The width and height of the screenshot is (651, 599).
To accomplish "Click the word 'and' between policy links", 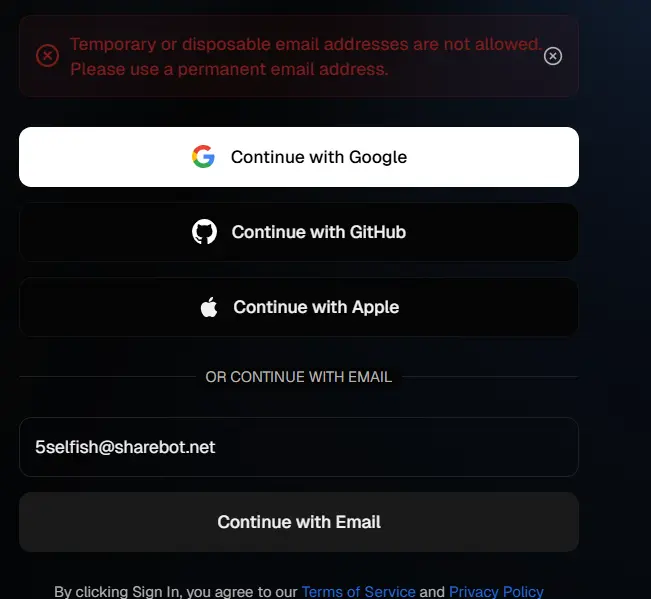I will pyautogui.click(x=432, y=592).
